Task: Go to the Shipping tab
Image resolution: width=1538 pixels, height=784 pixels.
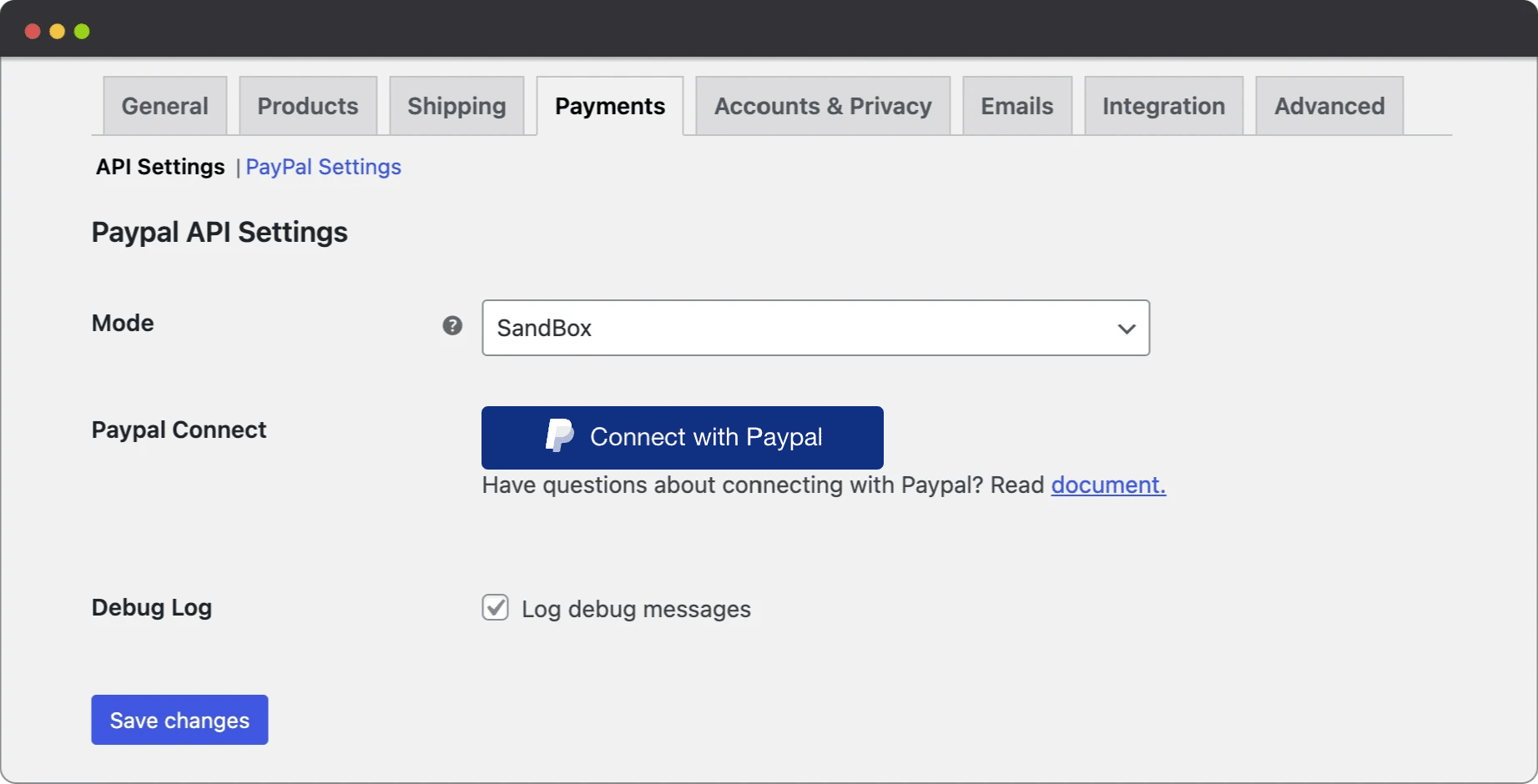Action: pos(456,106)
